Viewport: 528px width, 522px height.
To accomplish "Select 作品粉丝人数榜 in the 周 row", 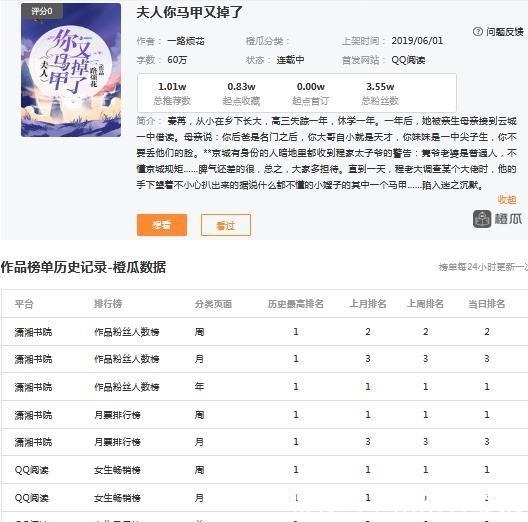I will coord(127,332).
